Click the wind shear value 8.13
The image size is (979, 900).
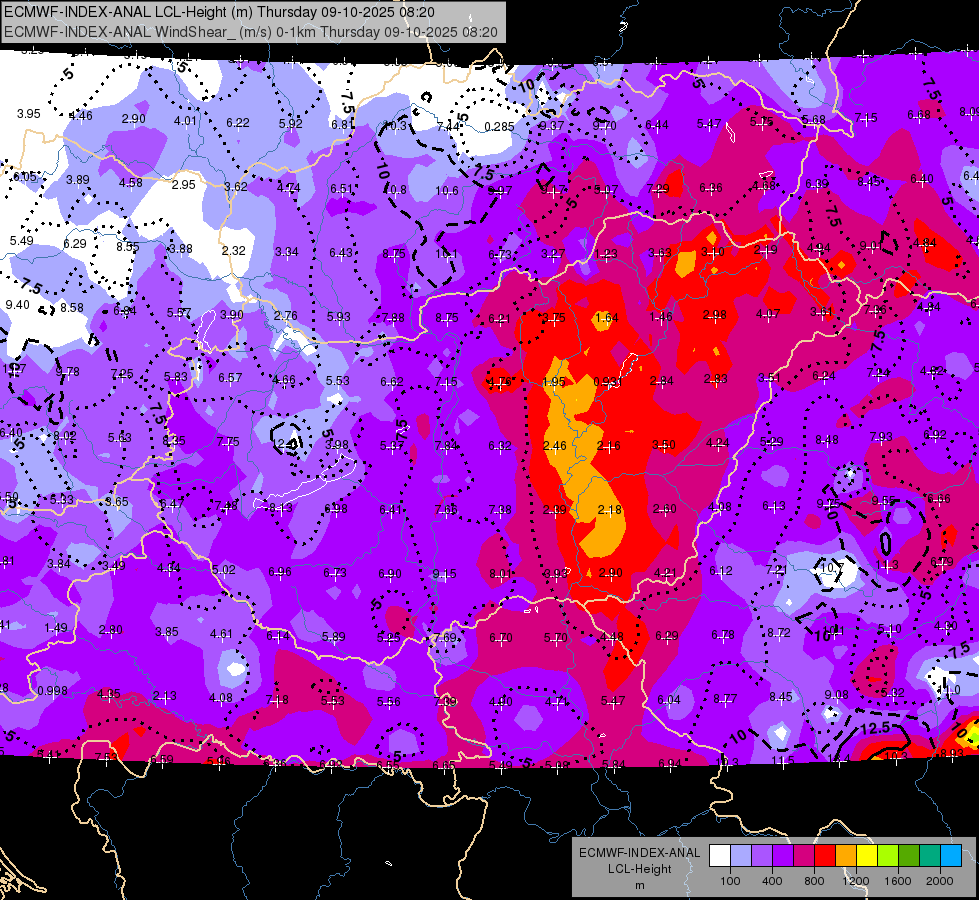(x=280, y=508)
